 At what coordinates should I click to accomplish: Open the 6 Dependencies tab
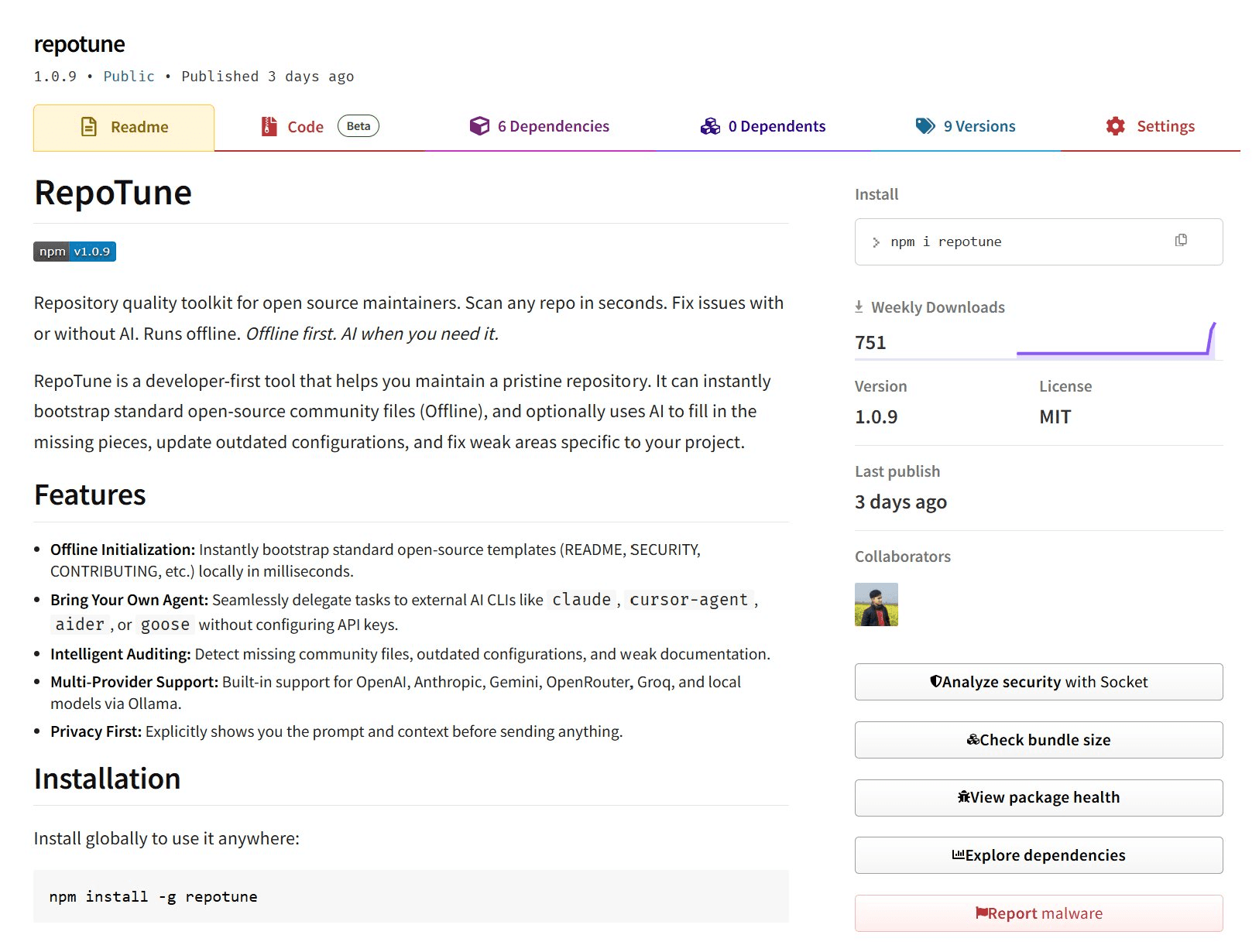tap(540, 127)
